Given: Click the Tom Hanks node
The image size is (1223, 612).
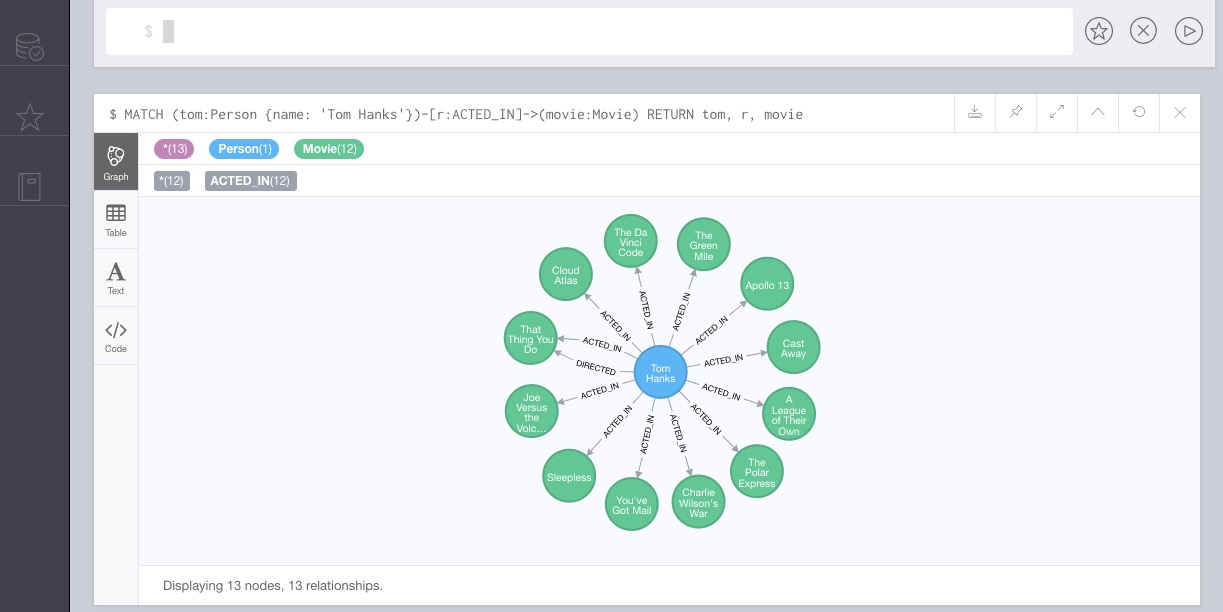Looking at the screenshot, I should coord(660,373).
